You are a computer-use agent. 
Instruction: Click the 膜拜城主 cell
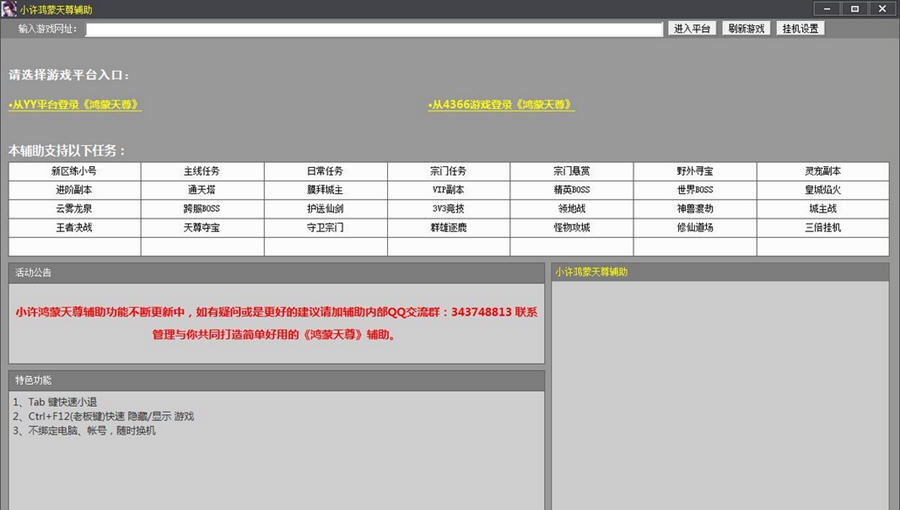click(325, 190)
